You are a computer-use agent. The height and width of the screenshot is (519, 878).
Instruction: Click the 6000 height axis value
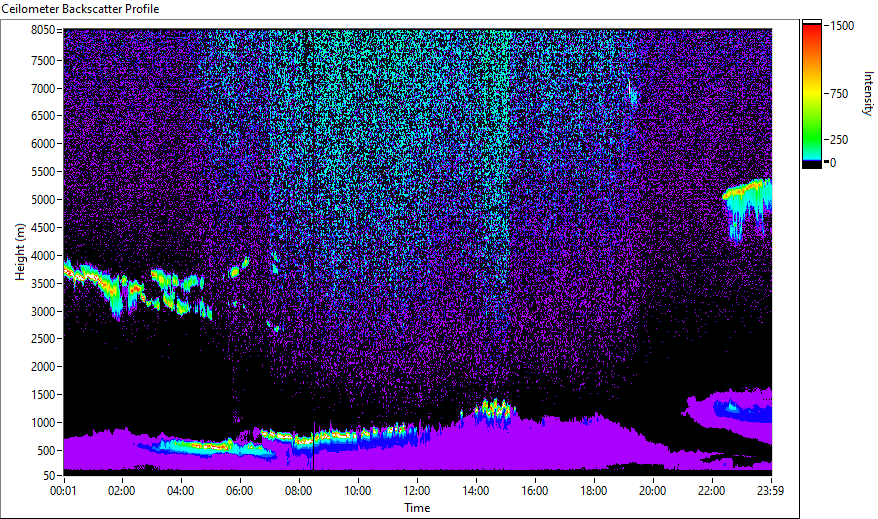point(43,144)
